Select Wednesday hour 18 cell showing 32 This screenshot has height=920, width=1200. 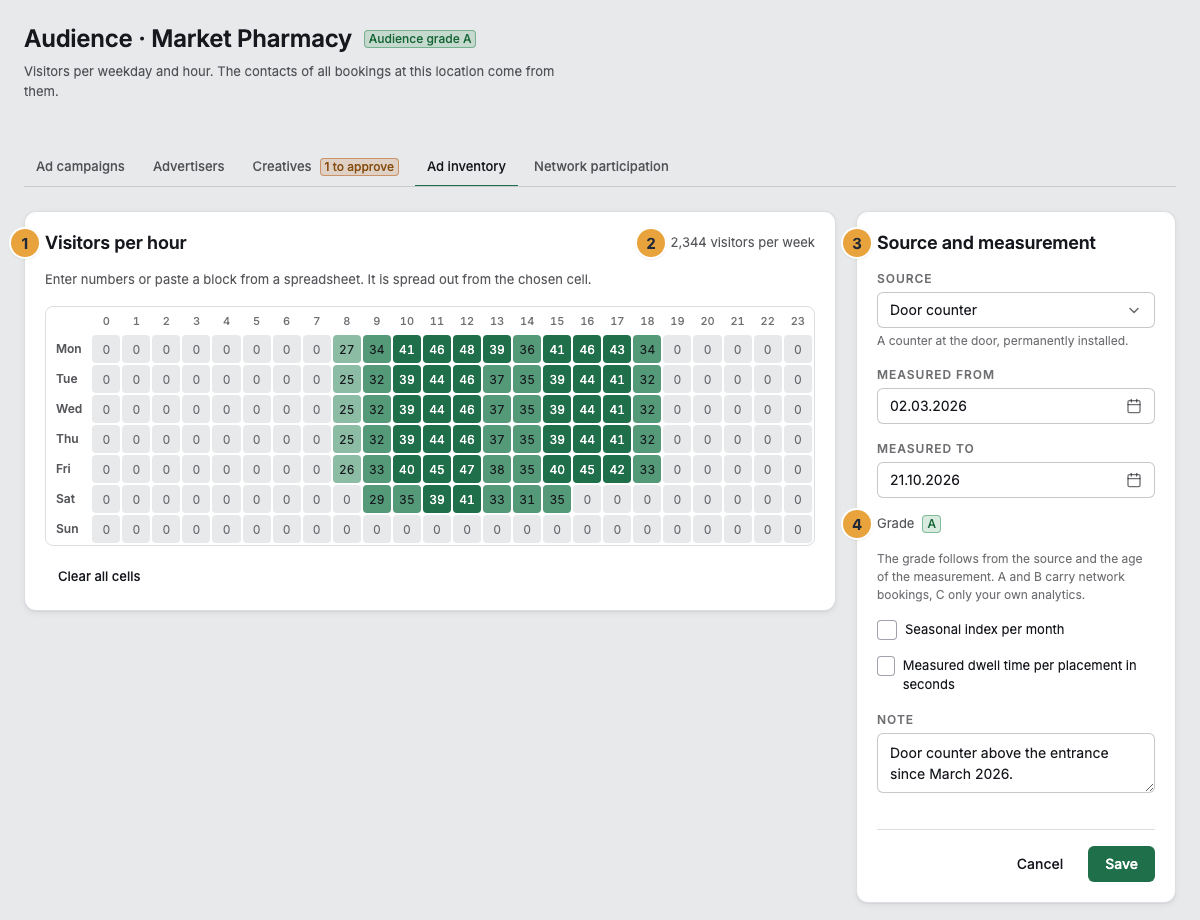647,410
